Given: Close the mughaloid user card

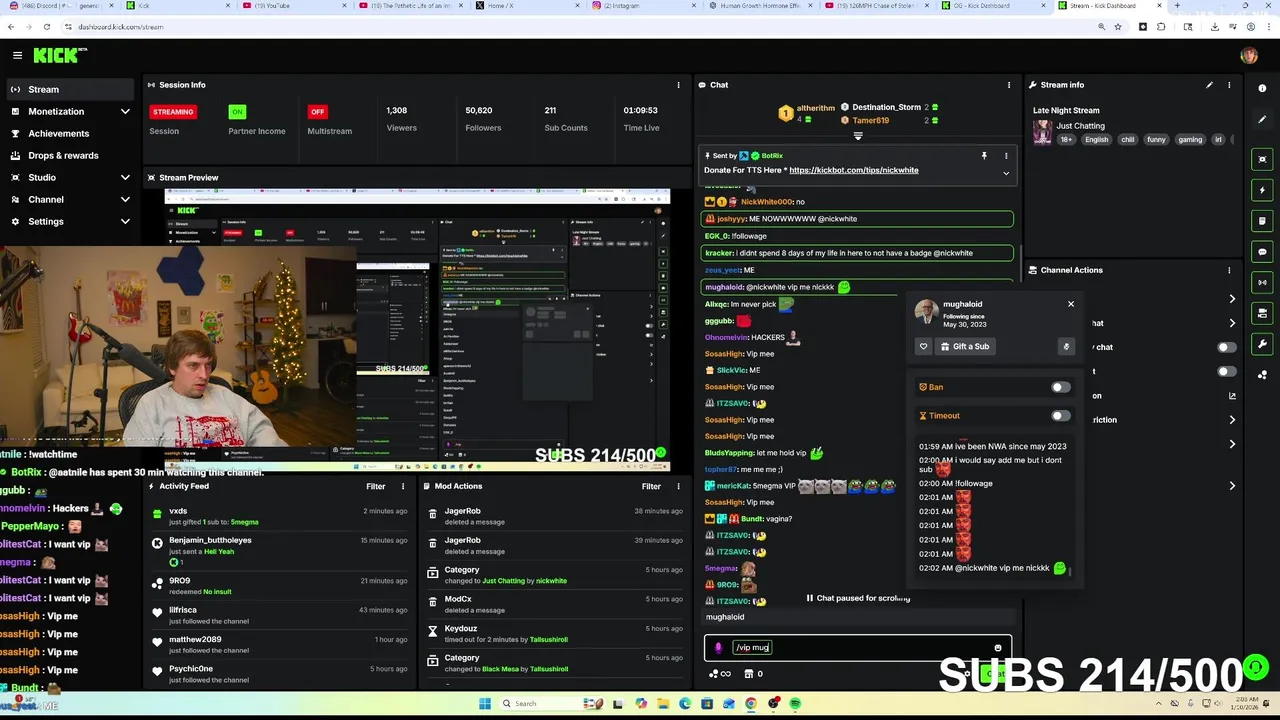Looking at the screenshot, I should click(1071, 304).
